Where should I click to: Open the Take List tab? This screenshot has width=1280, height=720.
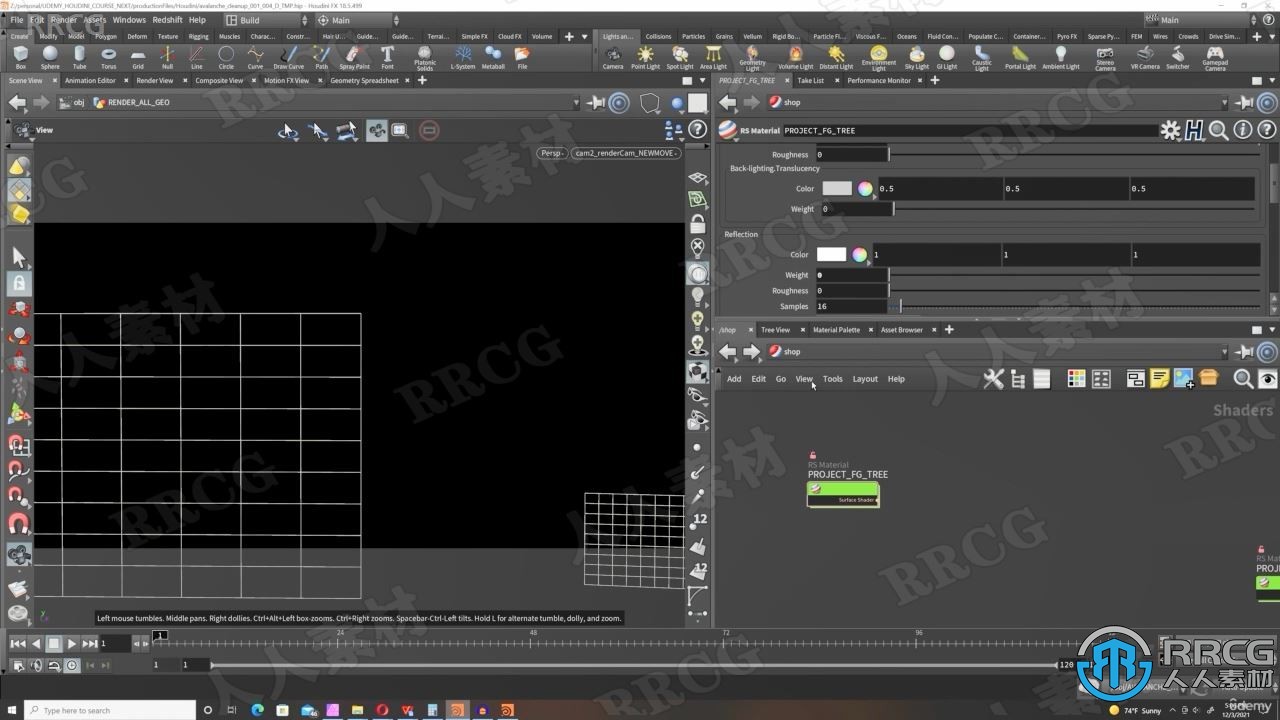pyautogui.click(x=811, y=80)
